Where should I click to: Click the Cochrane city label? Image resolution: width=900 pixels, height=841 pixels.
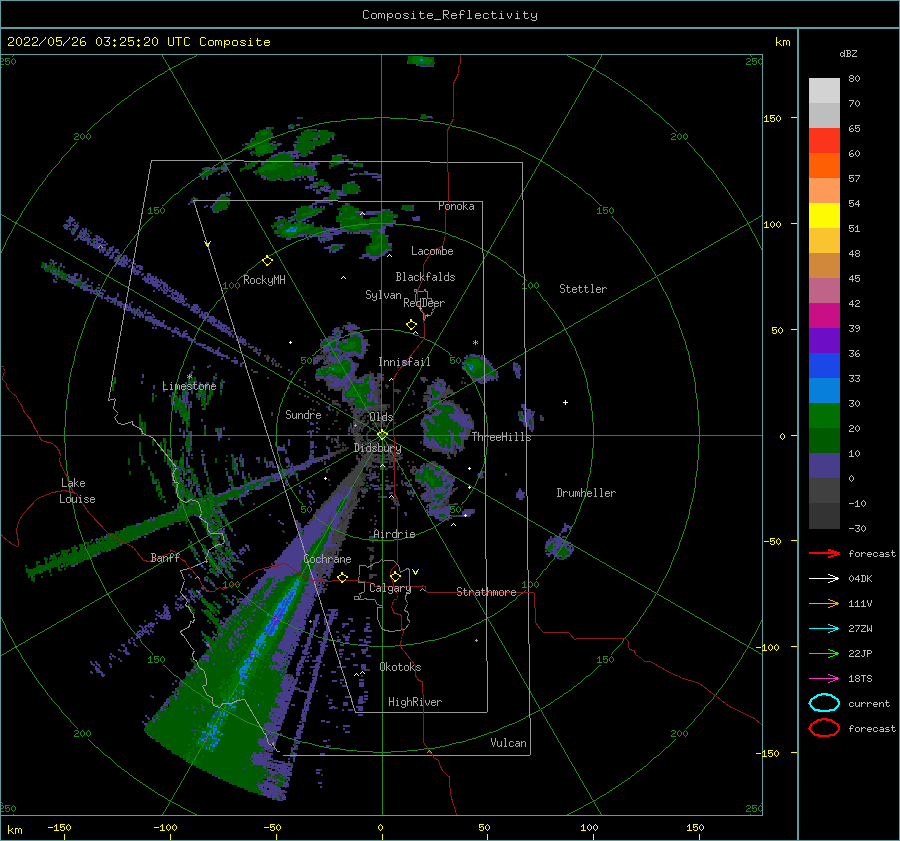(327, 559)
